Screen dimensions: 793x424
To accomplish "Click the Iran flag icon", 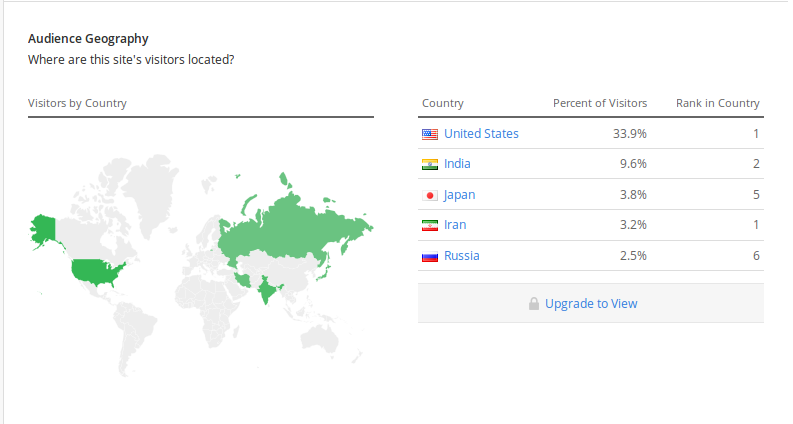I will point(430,225).
